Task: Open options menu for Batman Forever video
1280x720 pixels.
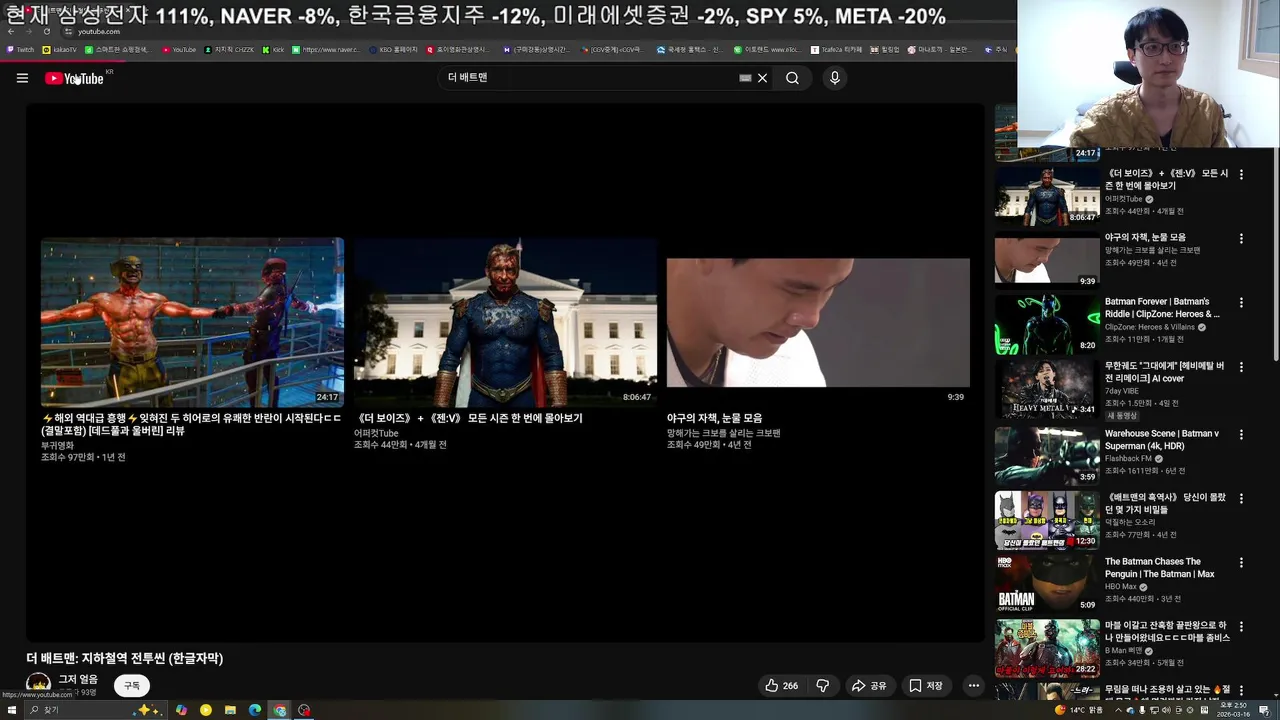Action: tap(1241, 303)
